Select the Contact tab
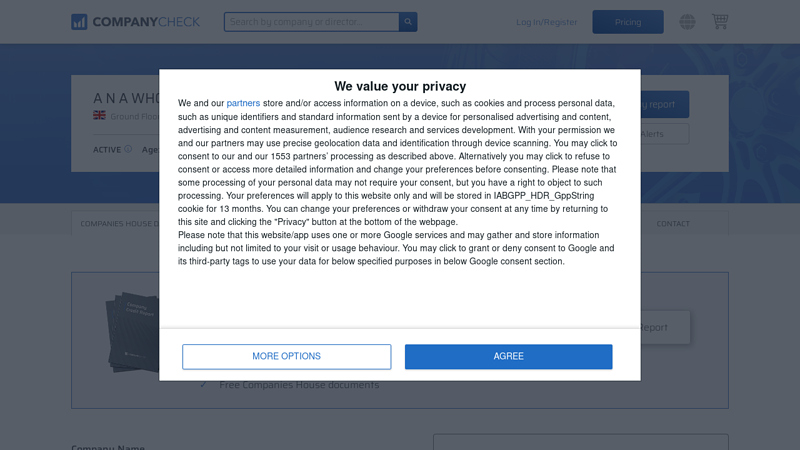Screen dimensions: 800x450 (x=673, y=224)
